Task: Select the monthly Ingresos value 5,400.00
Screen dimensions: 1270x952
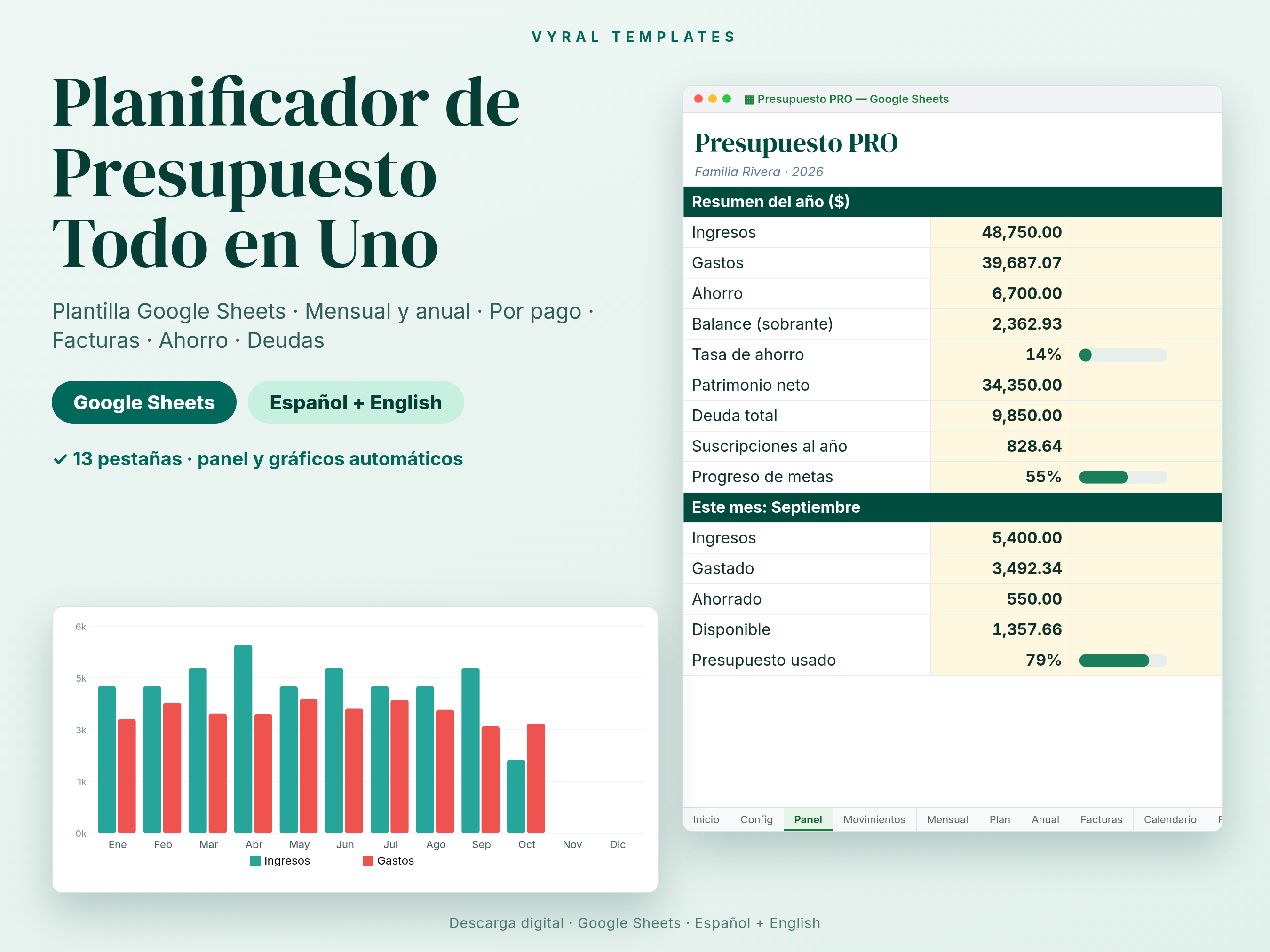Action: click(1026, 538)
